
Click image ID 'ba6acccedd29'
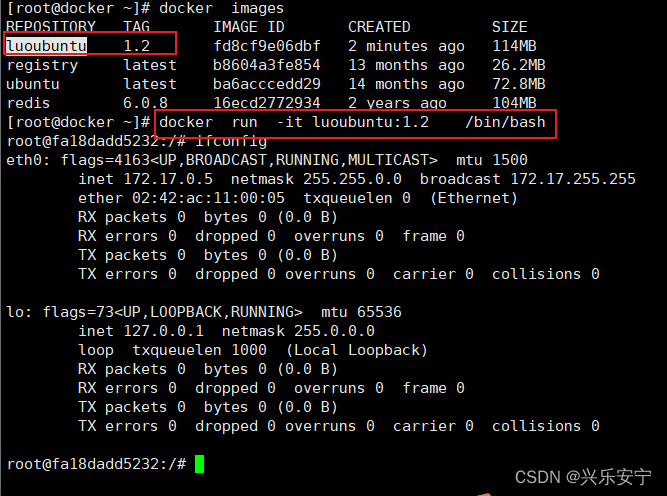click(x=267, y=84)
